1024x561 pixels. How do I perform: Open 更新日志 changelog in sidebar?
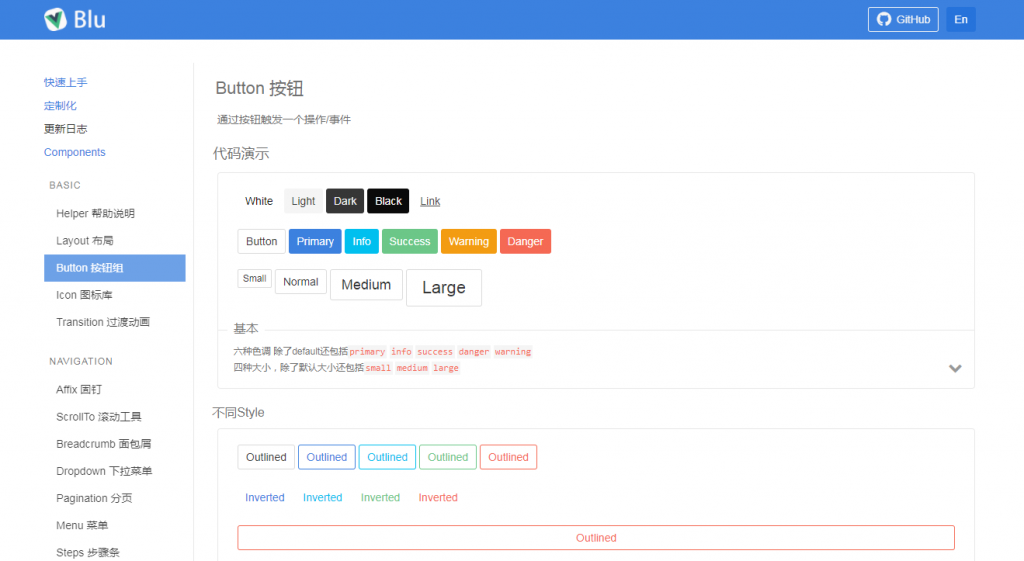[x=65, y=129]
